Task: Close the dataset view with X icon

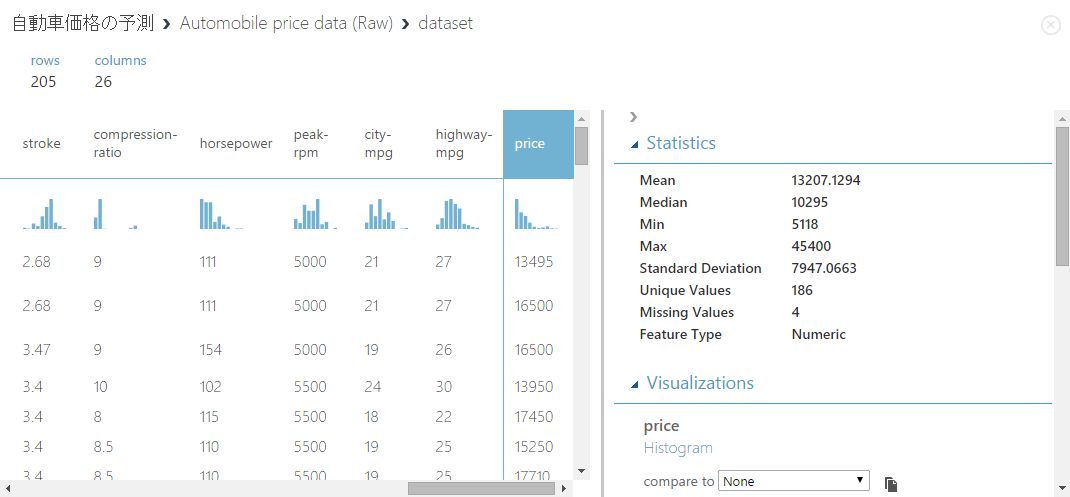Action: 1050,25
